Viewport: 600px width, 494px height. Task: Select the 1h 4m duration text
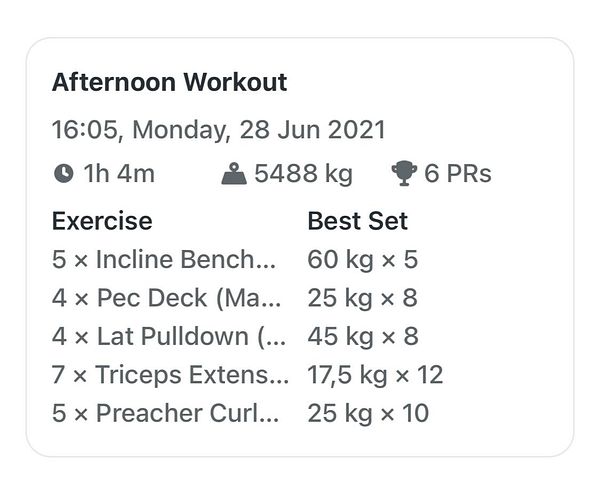point(119,174)
